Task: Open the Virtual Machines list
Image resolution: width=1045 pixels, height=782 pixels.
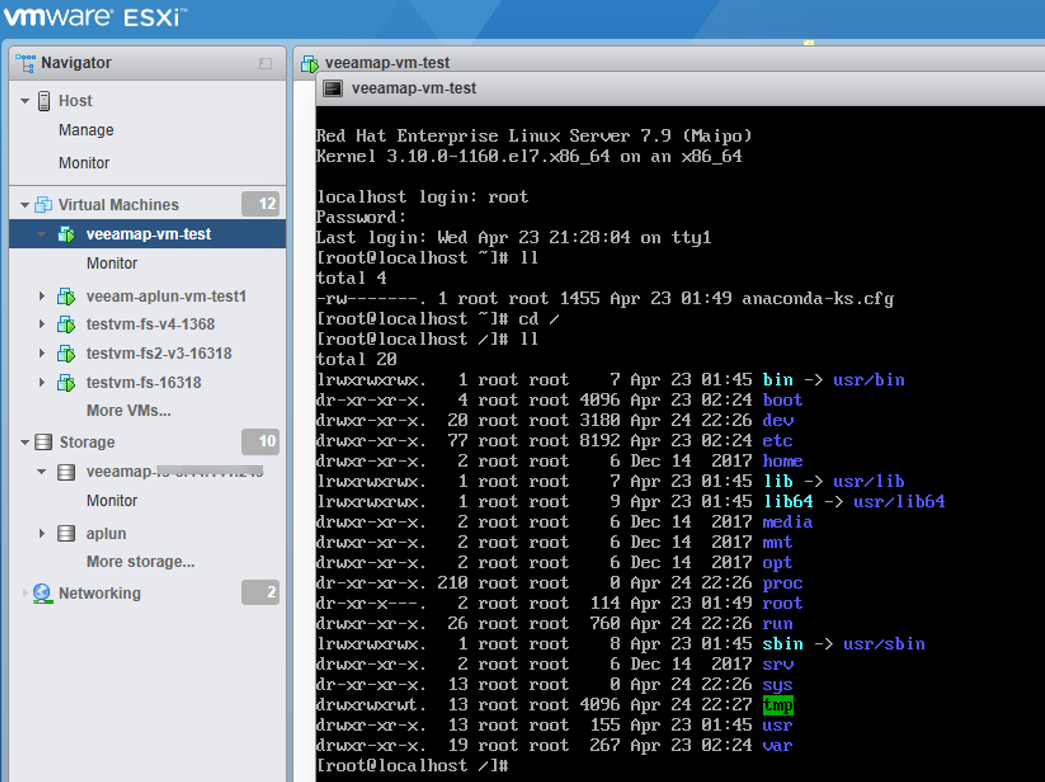Action: click(x=119, y=205)
